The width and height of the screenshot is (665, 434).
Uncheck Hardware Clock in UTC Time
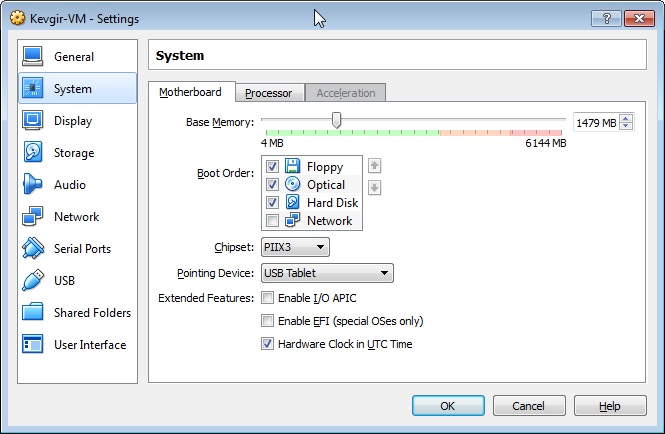coord(267,344)
